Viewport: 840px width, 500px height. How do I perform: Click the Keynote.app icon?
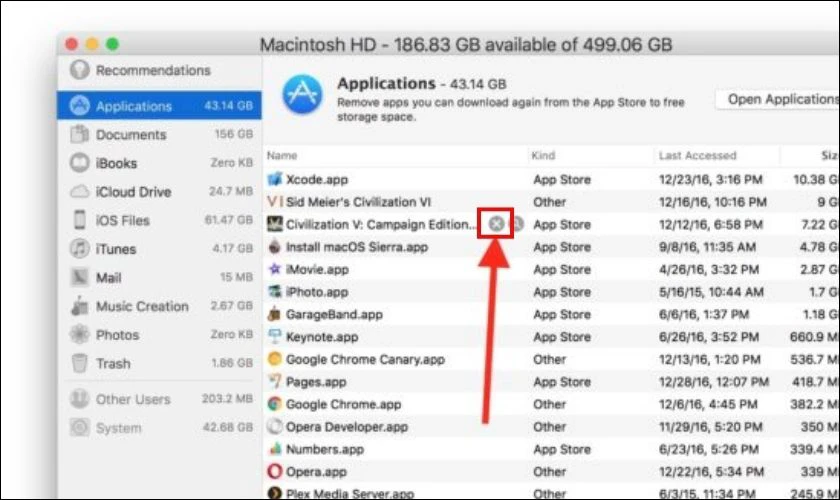[x=275, y=337]
